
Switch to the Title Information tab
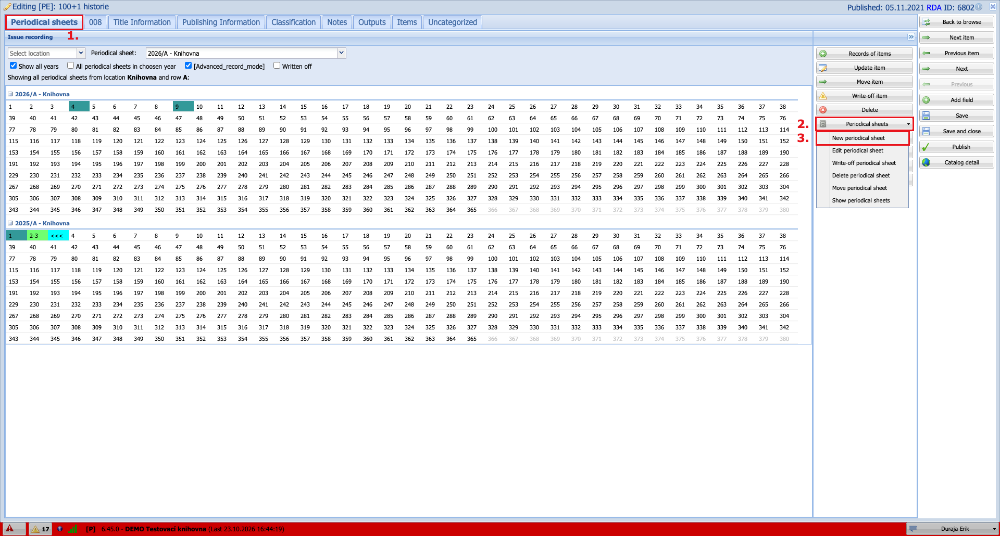pyautogui.click(x=142, y=22)
